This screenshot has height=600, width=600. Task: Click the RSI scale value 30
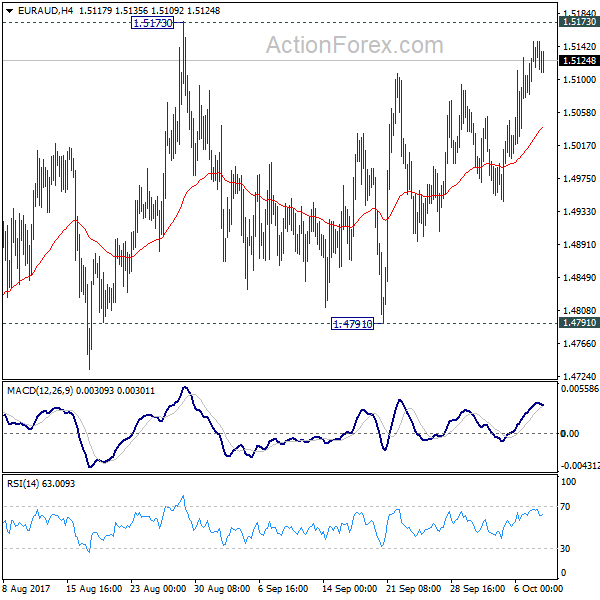[x=565, y=548]
